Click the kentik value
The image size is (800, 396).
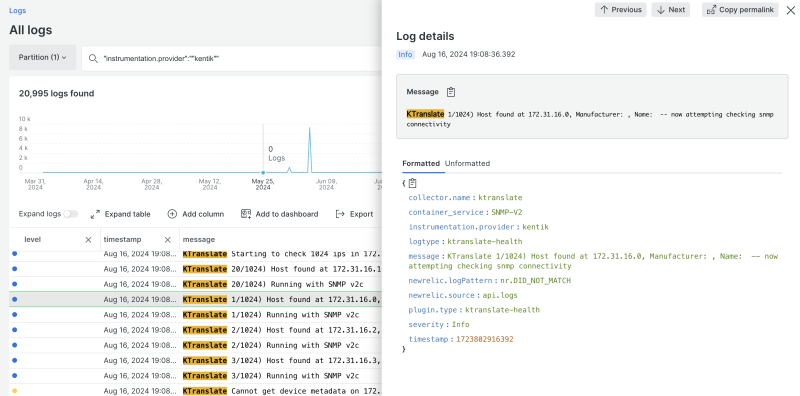pos(536,227)
